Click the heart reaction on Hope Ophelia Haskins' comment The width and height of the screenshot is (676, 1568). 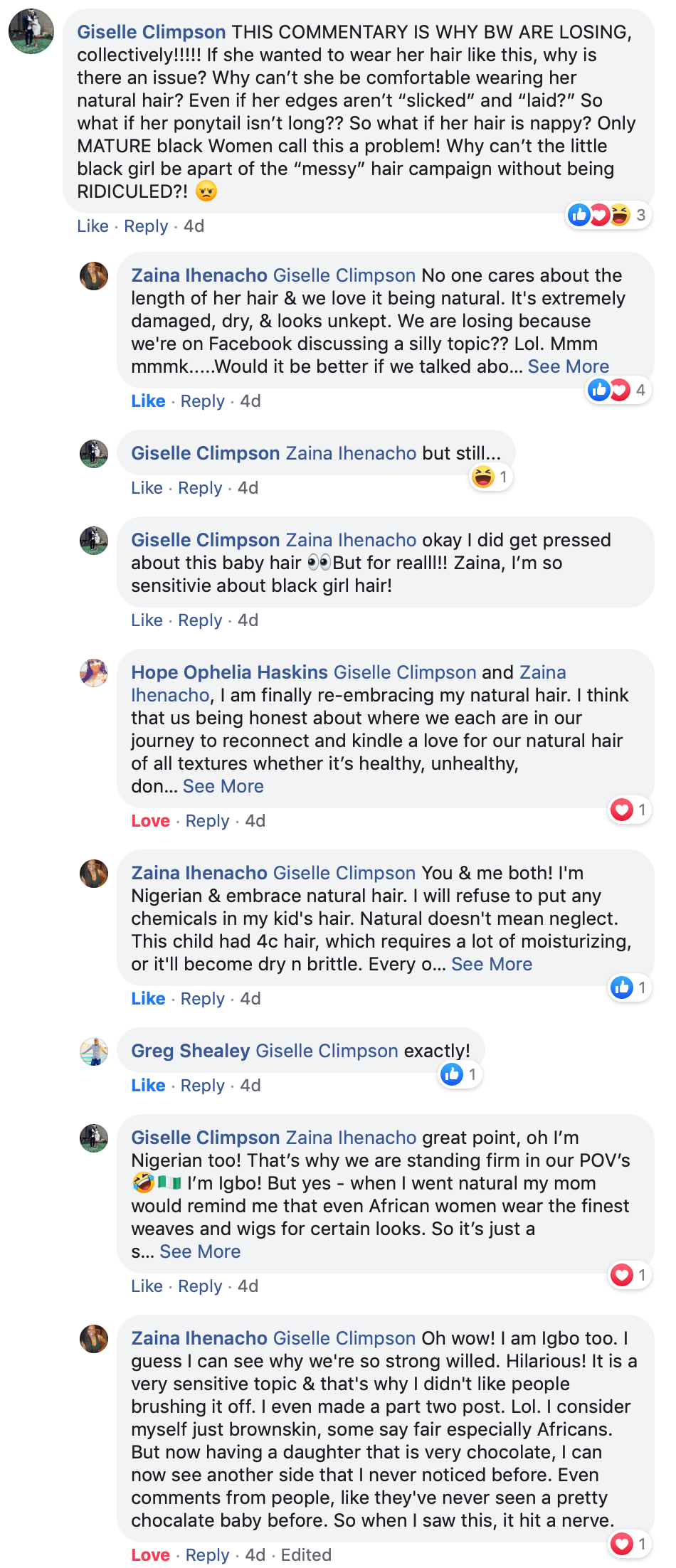point(622,810)
